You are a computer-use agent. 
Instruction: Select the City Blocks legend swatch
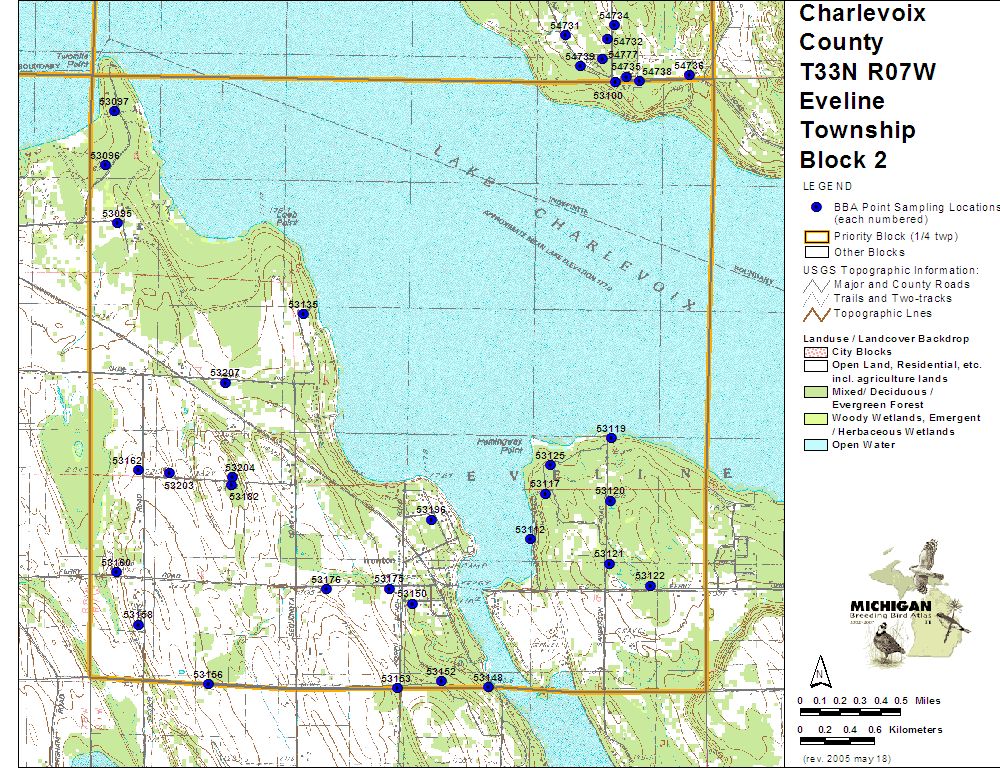click(815, 352)
